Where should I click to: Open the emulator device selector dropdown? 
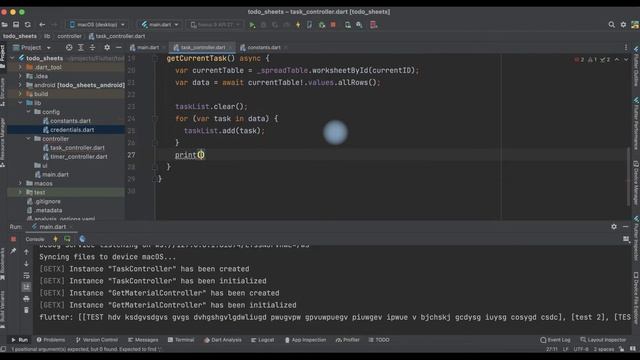pos(215,25)
